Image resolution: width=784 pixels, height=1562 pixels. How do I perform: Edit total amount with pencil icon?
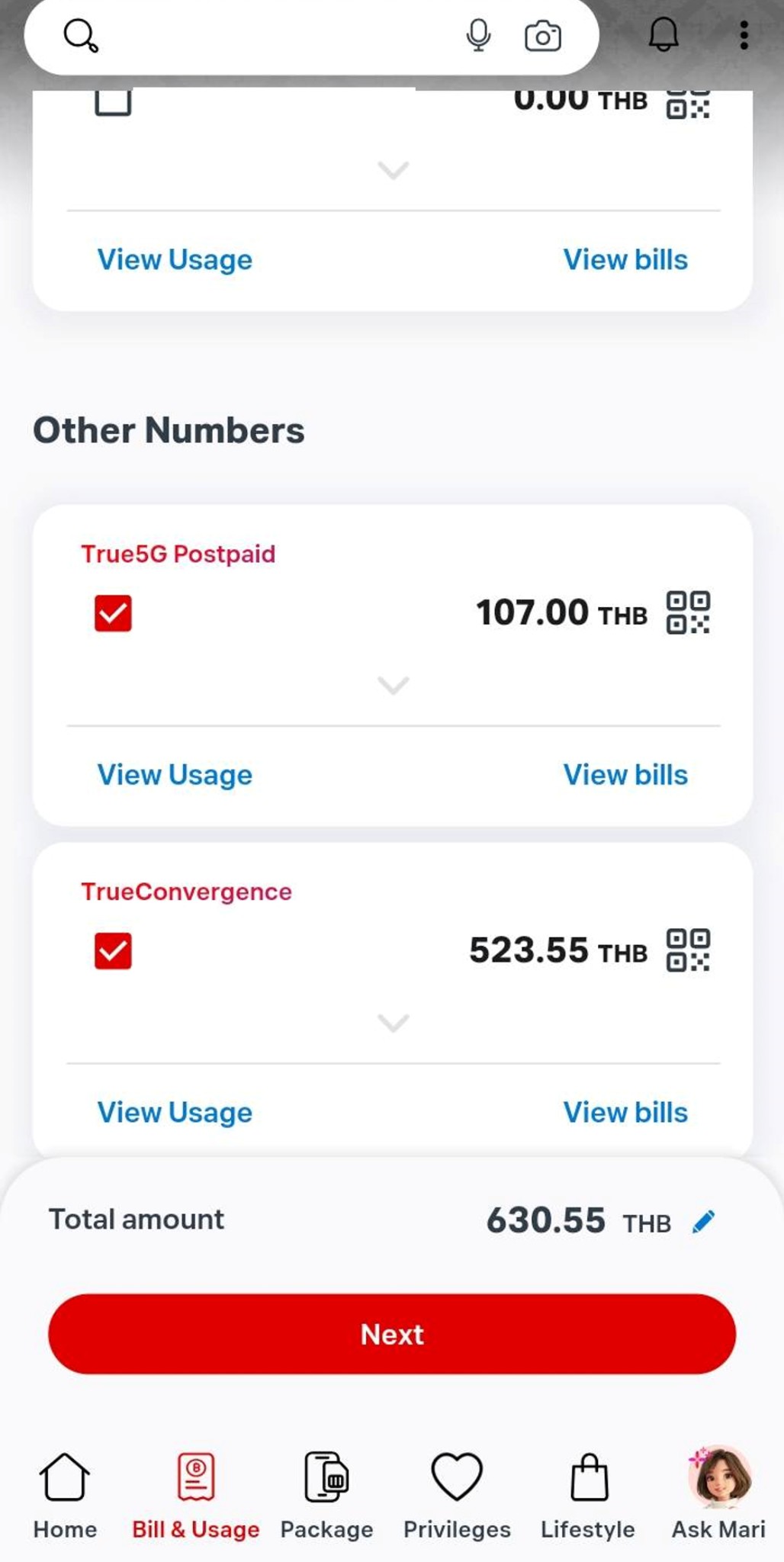(703, 1221)
